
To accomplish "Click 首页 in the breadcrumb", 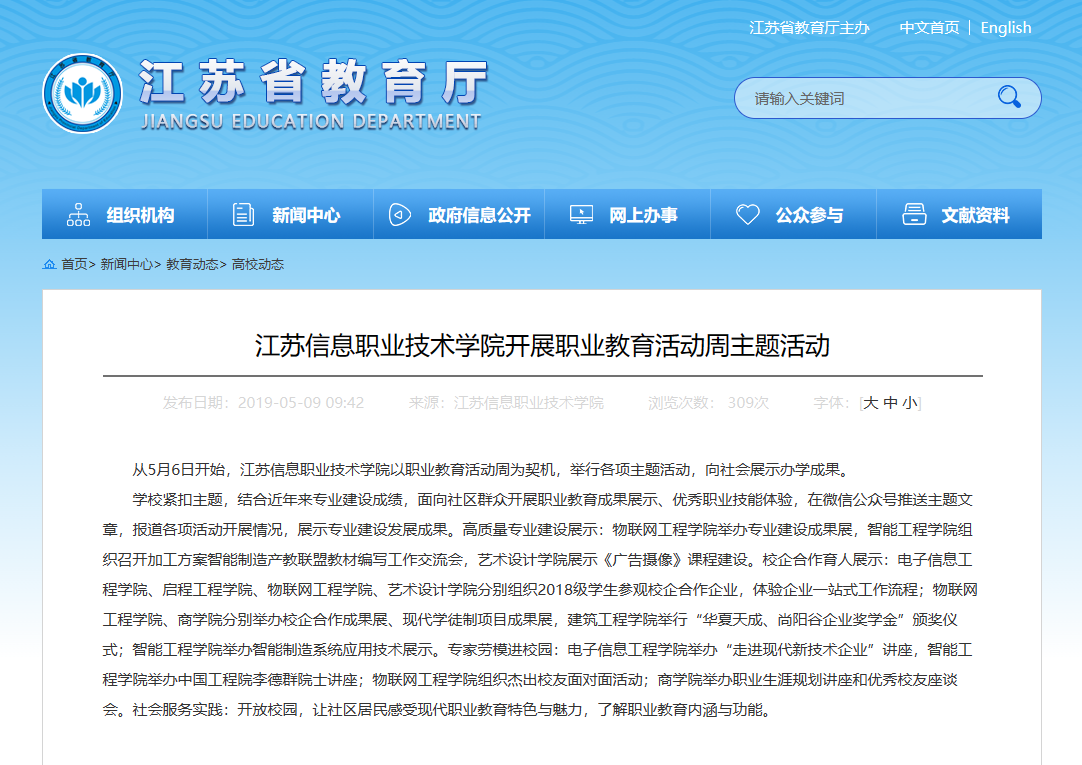I will tap(75, 264).
